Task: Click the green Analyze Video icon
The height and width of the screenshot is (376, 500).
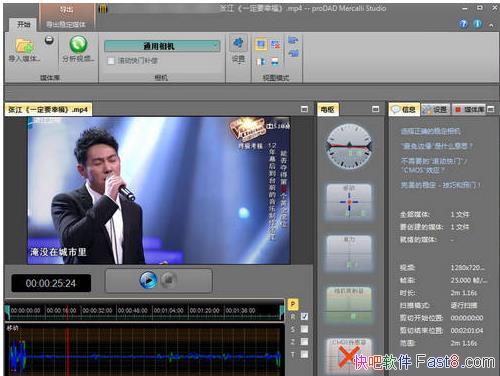Action: pyautogui.click(x=78, y=45)
